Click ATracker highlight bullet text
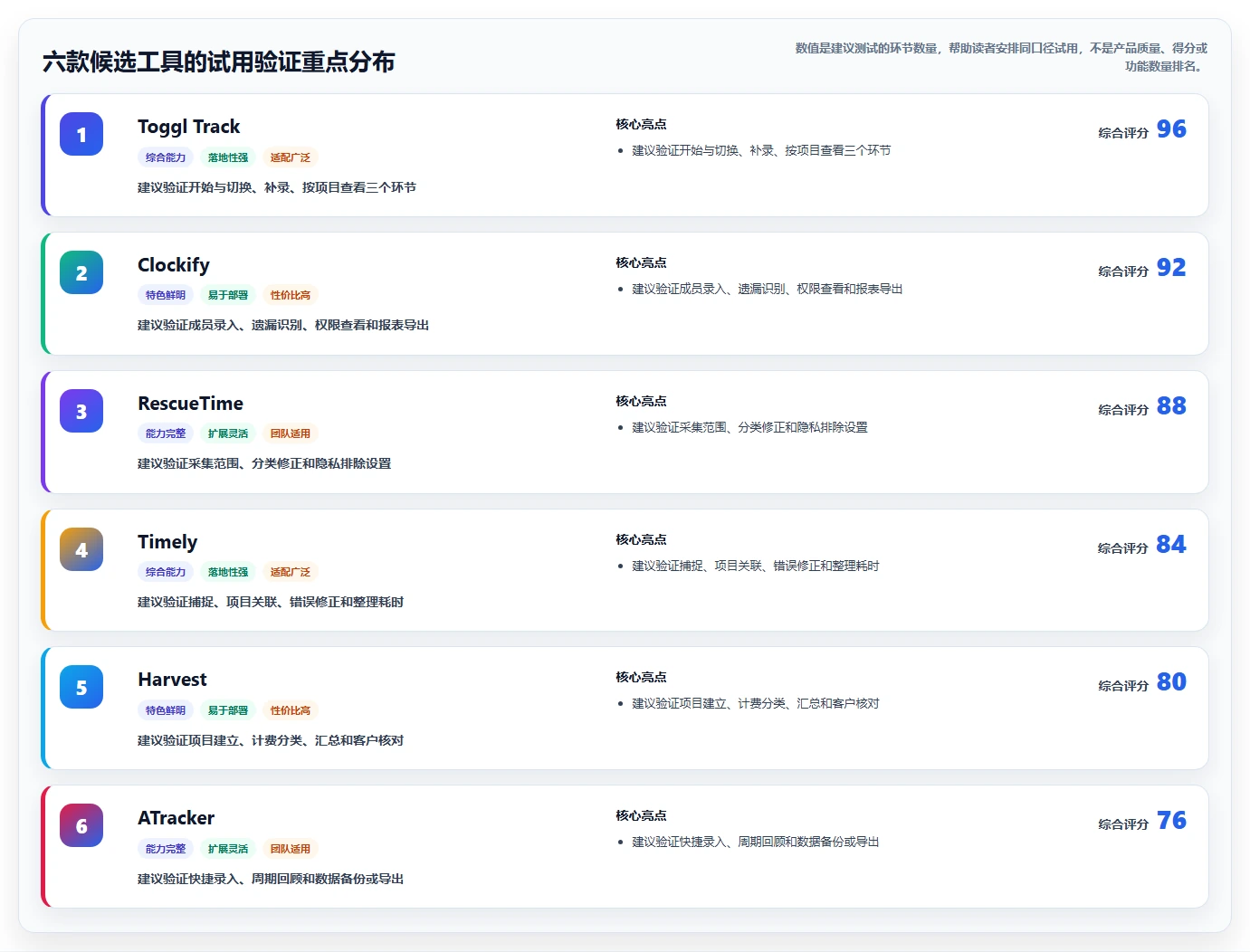Viewport: 1250px width, 952px height. (756, 842)
